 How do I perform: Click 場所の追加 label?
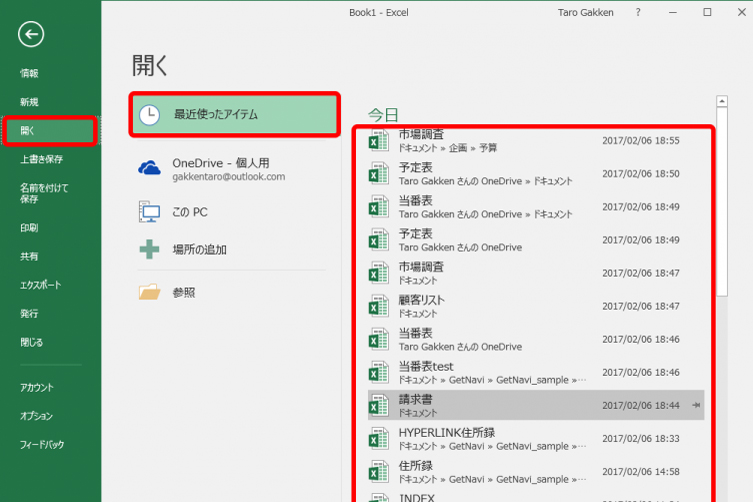coord(199,249)
